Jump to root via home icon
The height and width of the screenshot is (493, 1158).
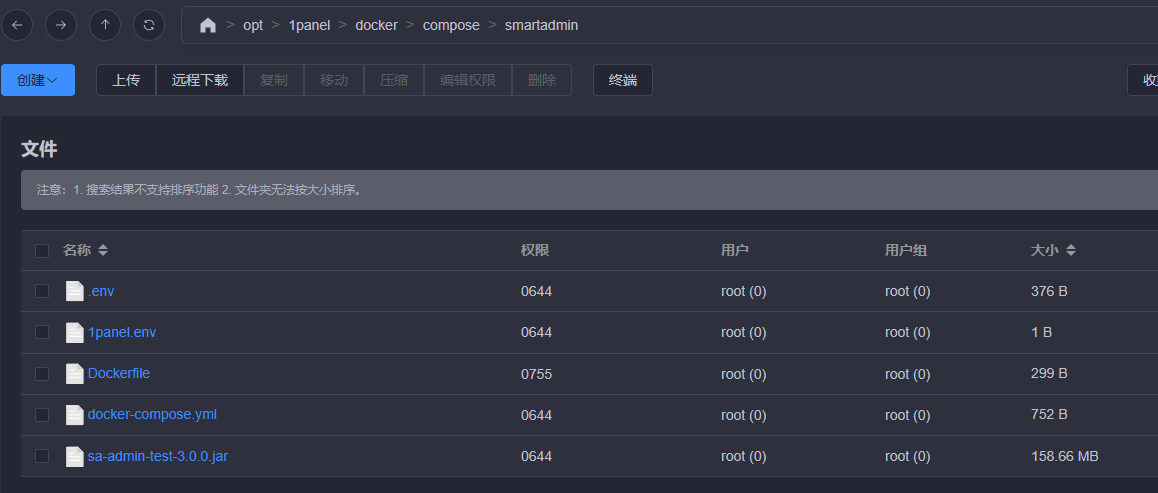pos(208,25)
